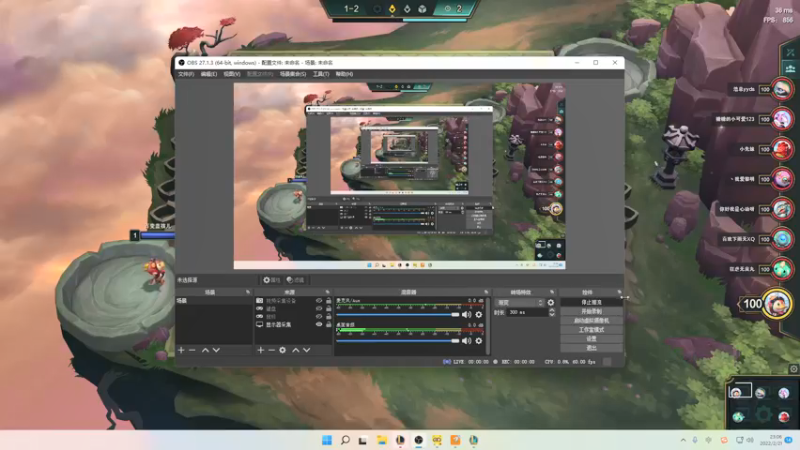
Task: Expand hidden tray icons chevron
Action: [x=683, y=440]
